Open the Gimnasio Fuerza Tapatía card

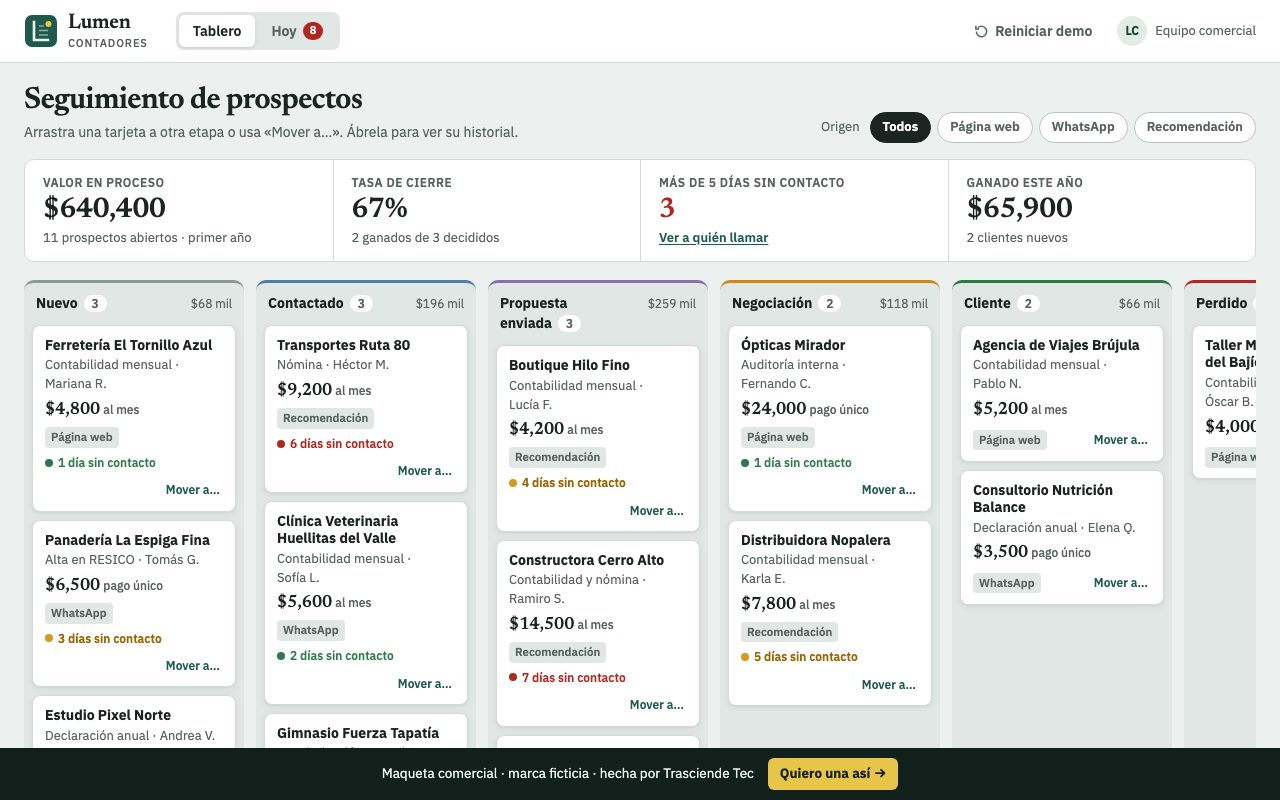pos(366,731)
